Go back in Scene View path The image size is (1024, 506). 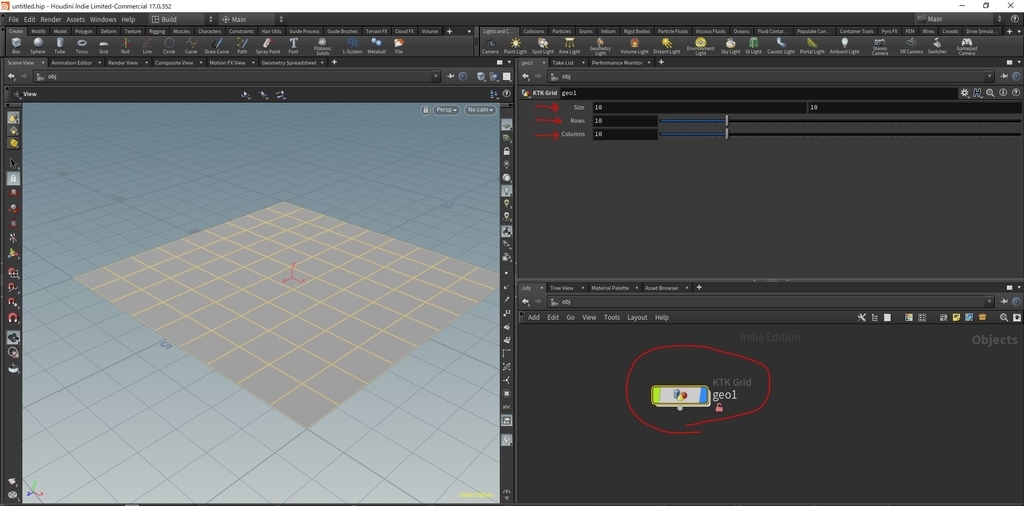pyautogui.click(x=11, y=76)
